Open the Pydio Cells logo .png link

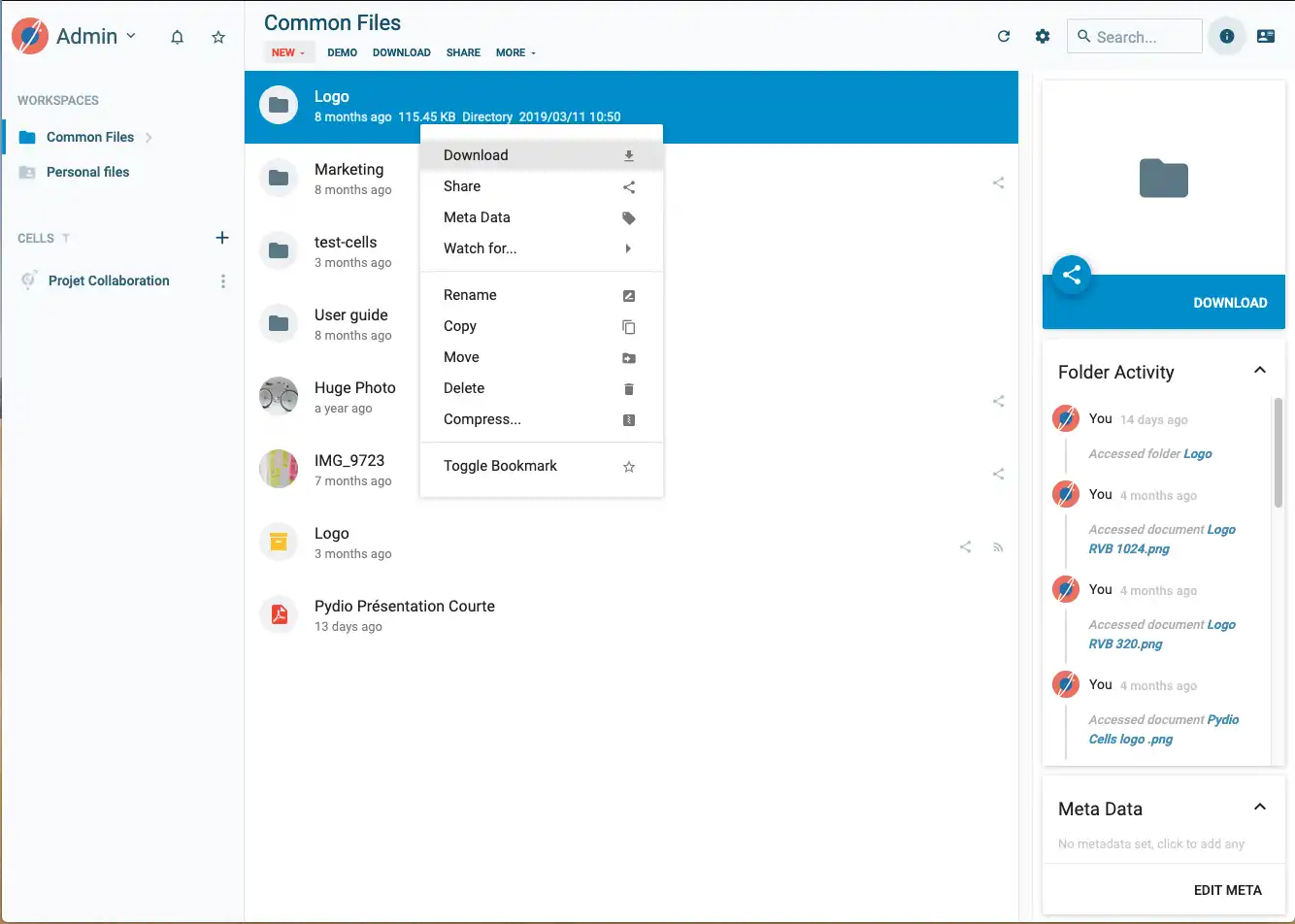click(x=1164, y=729)
